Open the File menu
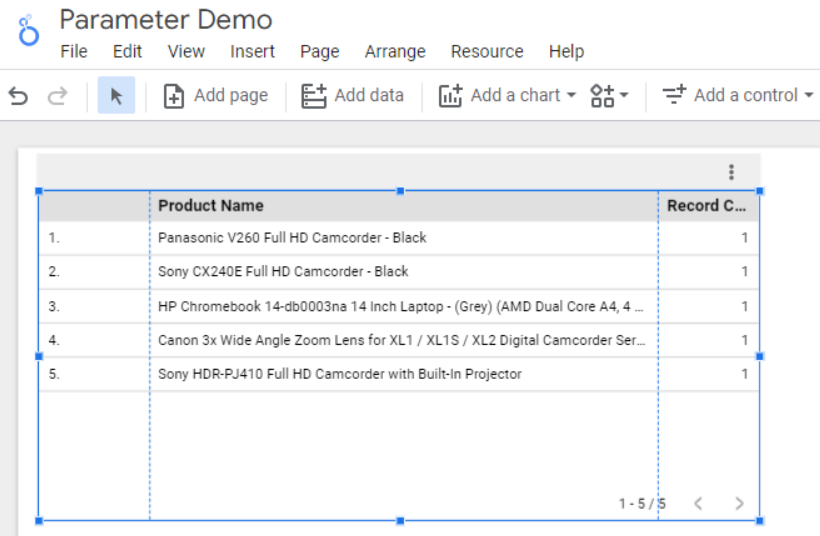This screenshot has width=820, height=536. coord(74,51)
